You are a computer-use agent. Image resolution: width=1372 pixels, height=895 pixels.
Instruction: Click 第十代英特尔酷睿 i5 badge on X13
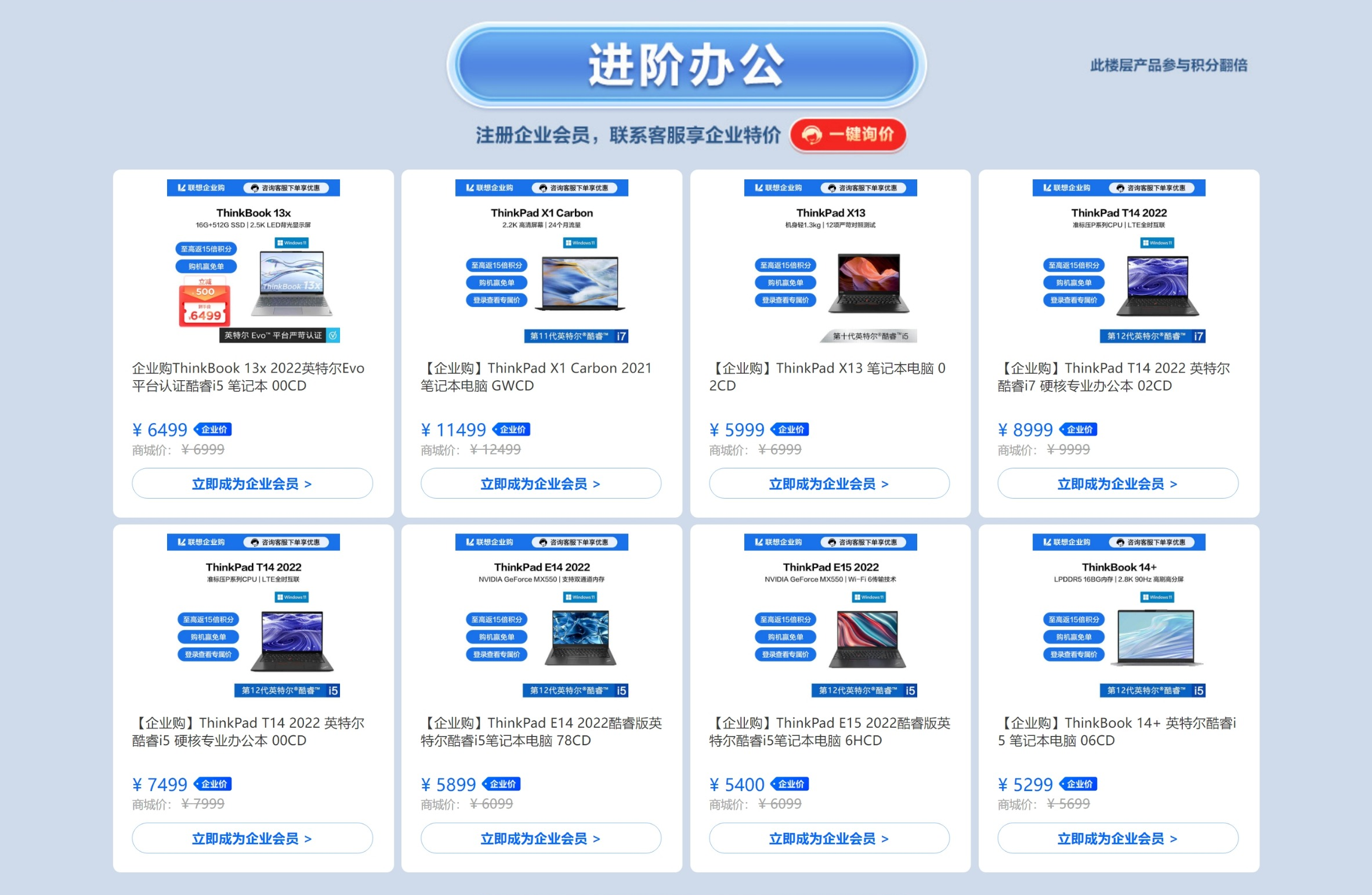pyautogui.click(x=868, y=336)
